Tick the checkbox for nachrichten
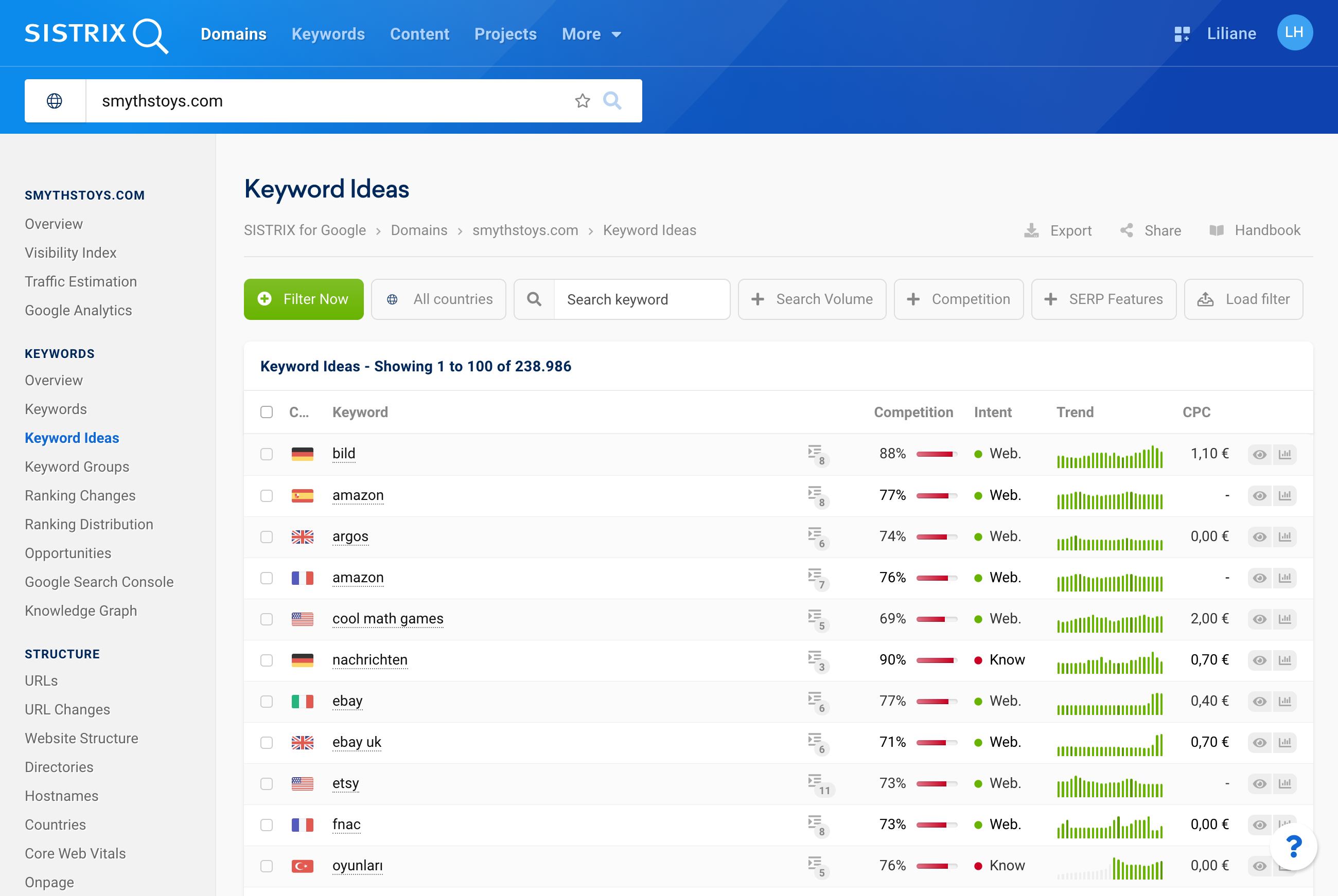Viewport: 1338px width, 896px height. coord(267,660)
